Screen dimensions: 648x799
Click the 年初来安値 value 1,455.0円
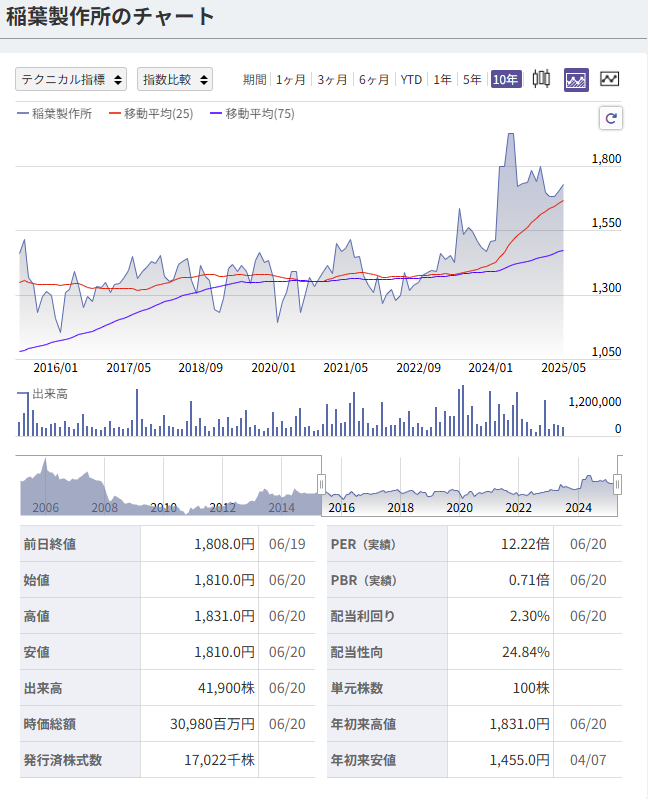[520, 760]
